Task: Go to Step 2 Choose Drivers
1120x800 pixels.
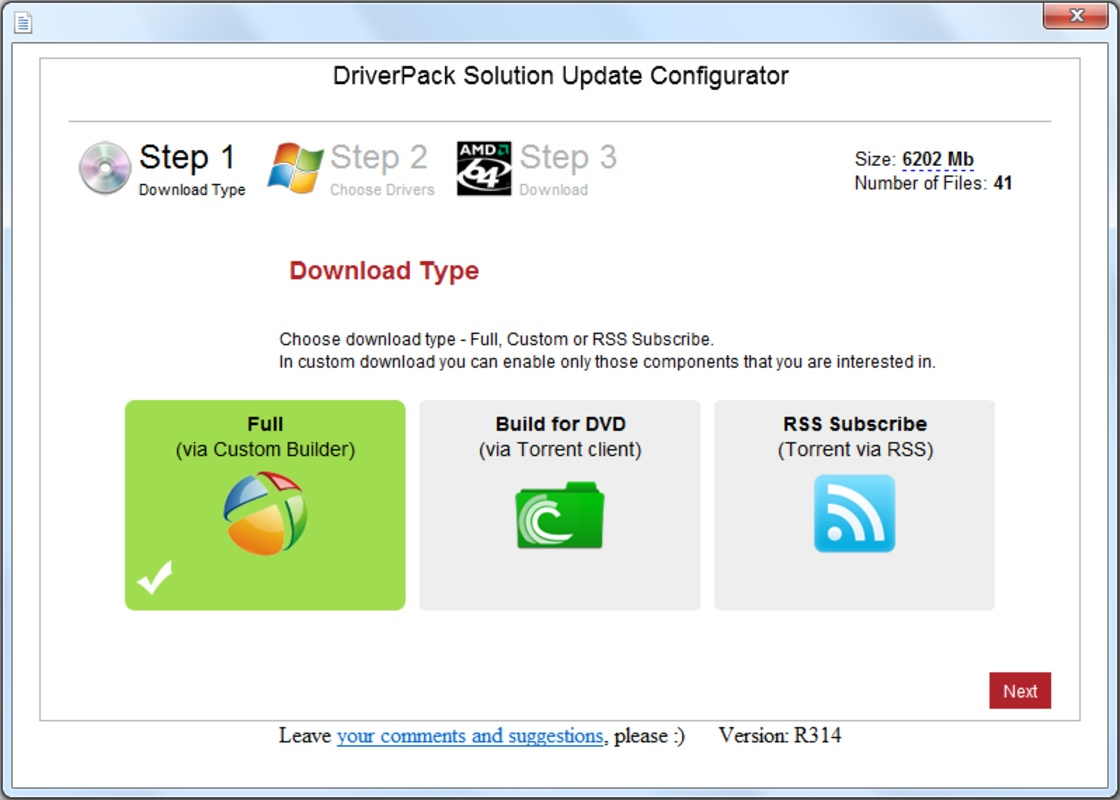Action: pyautogui.click(x=351, y=169)
